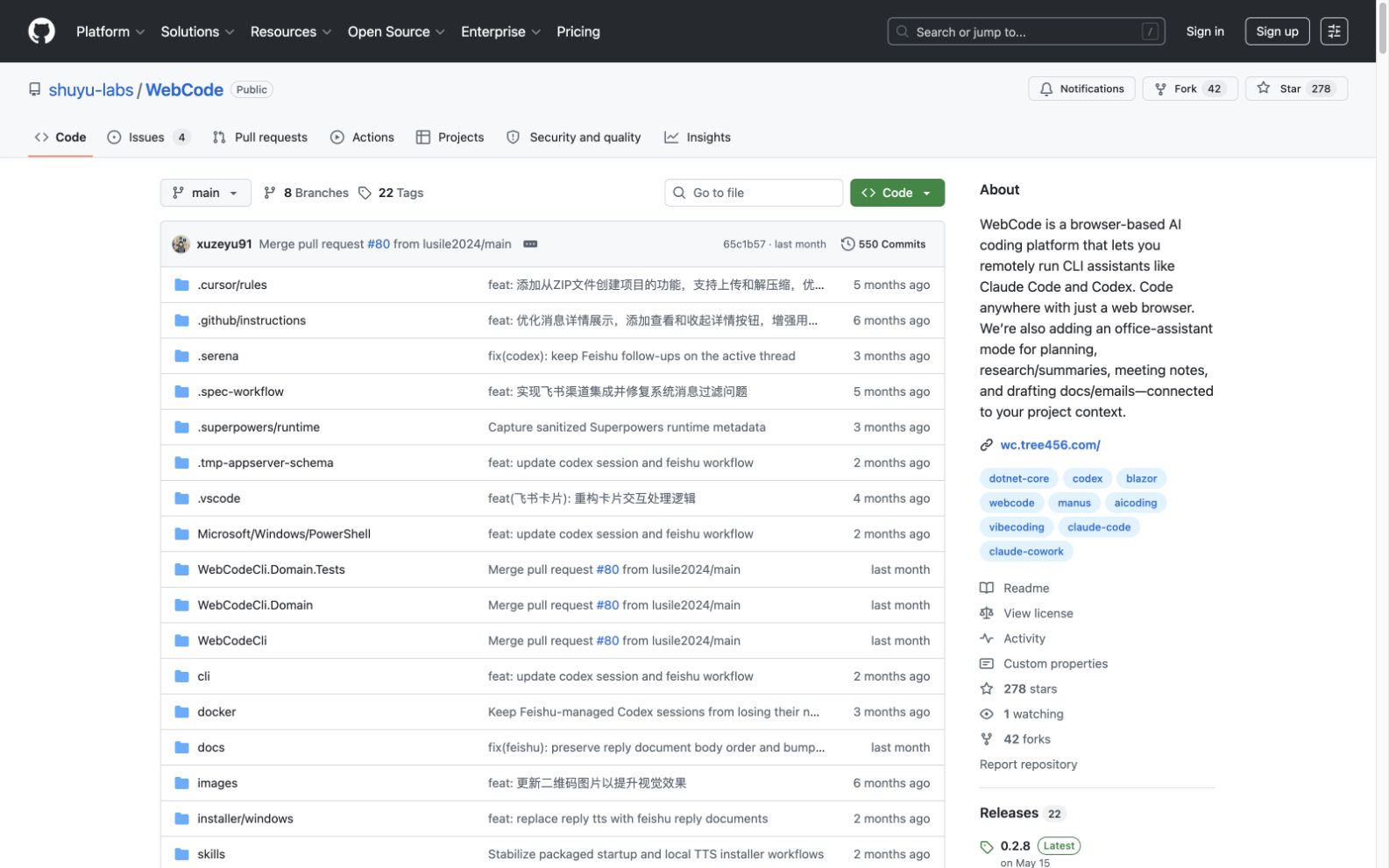Open the installer/windows folder
1389x868 pixels.
[244, 819]
